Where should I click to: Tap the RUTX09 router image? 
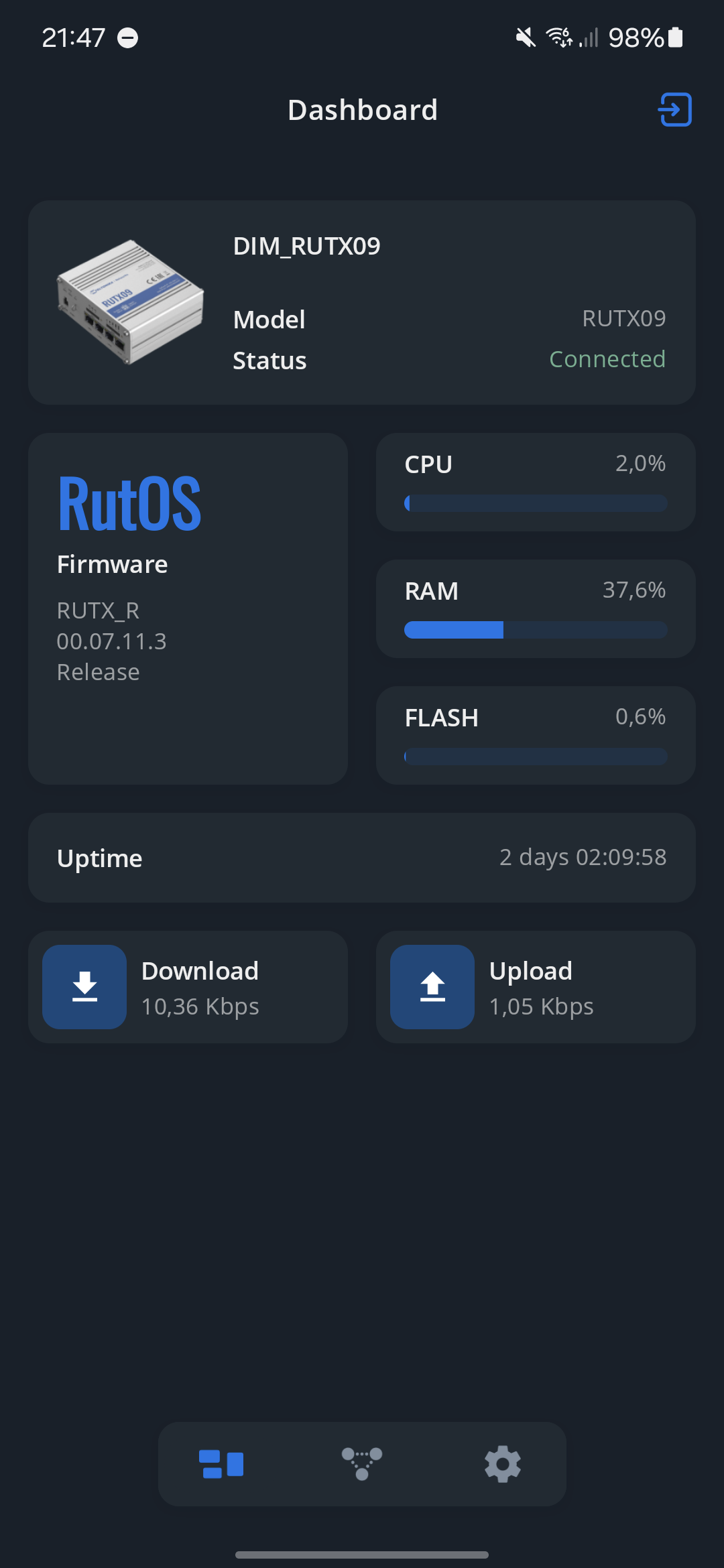(130, 302)
